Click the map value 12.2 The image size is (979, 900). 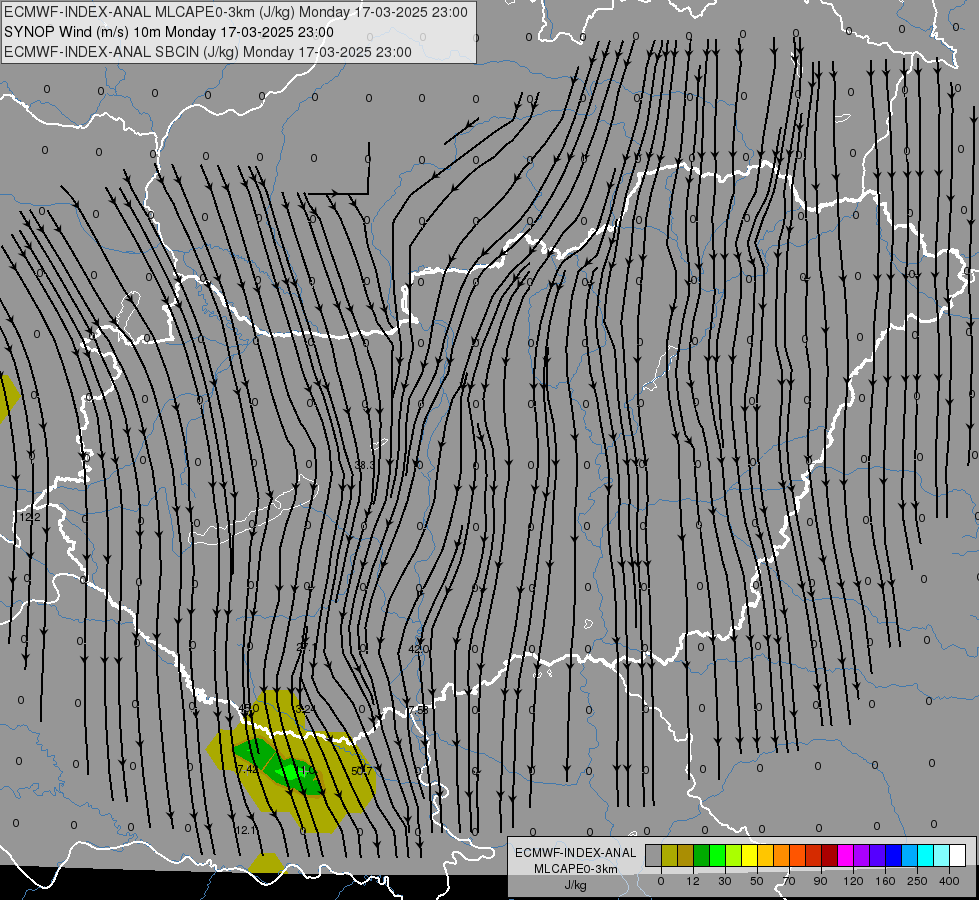click(x=30, y=517)
